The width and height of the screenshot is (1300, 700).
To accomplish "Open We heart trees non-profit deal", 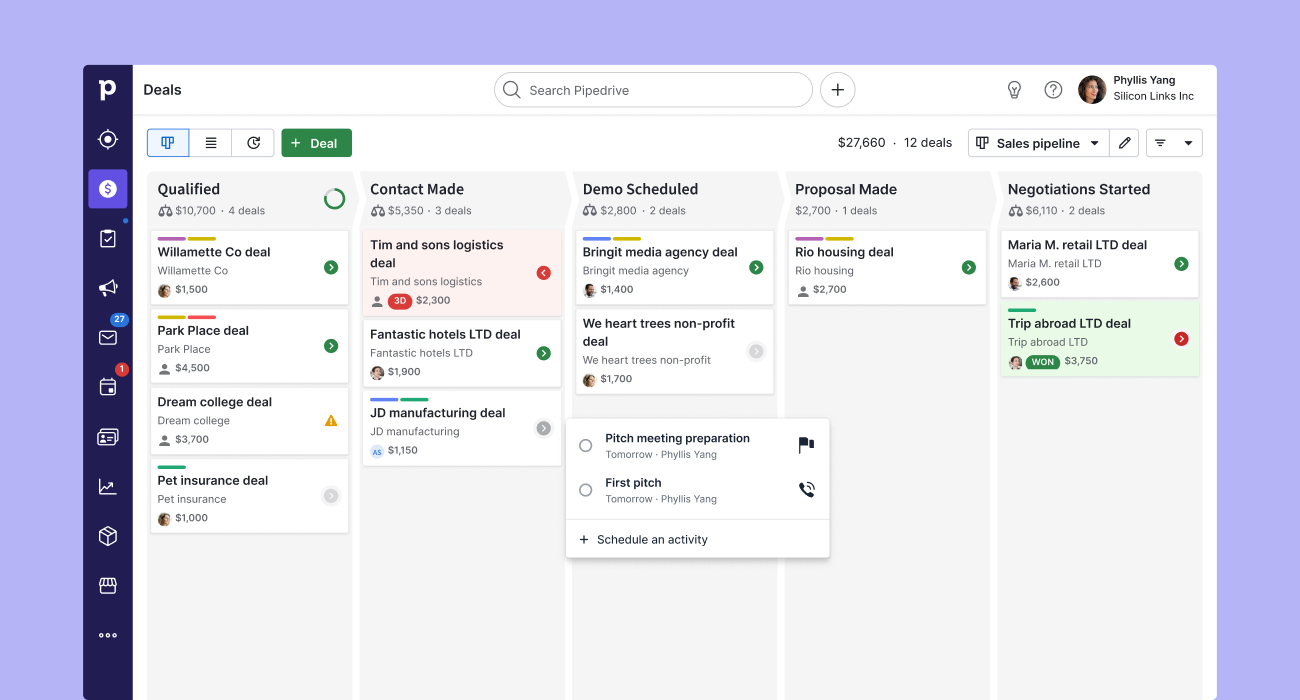I will click(x=675, y=351).
